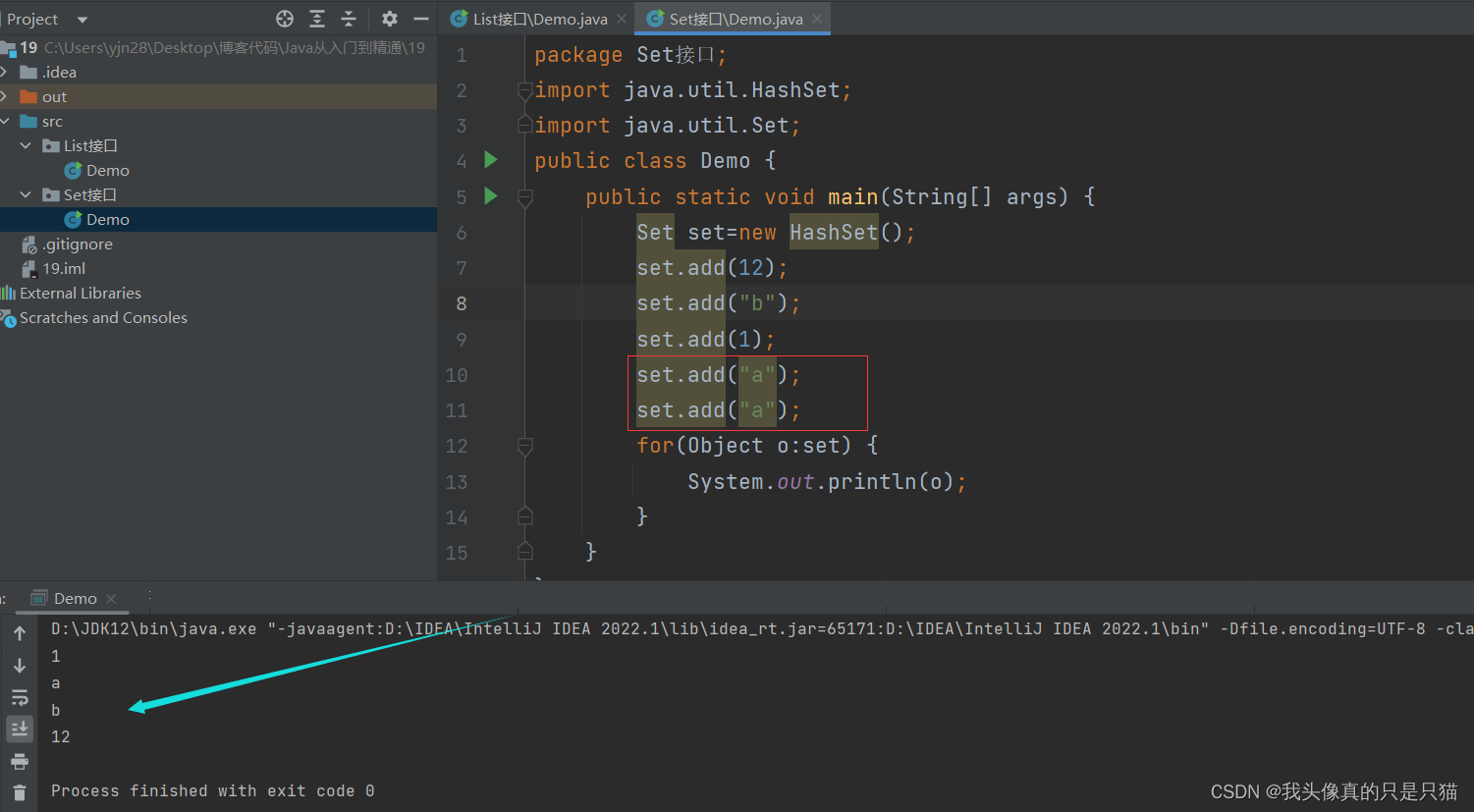1474x812 pixels.
Task: Click the Down the Stack Trace arrow
Action: [x=20, y=666]
